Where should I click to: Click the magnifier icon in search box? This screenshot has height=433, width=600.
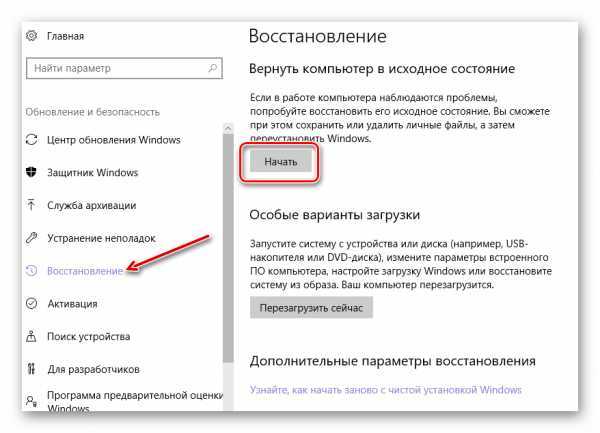coord(212,68)
